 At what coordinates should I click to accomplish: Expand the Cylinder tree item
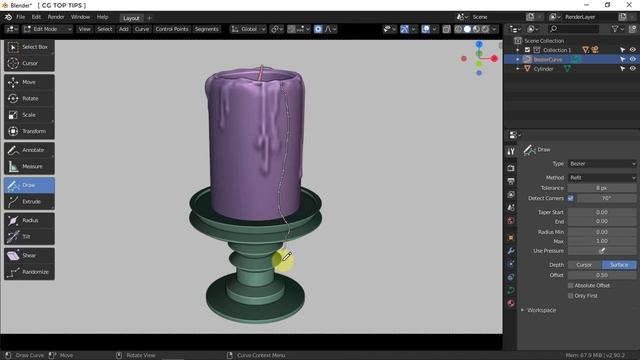click(x=518, y=69)
